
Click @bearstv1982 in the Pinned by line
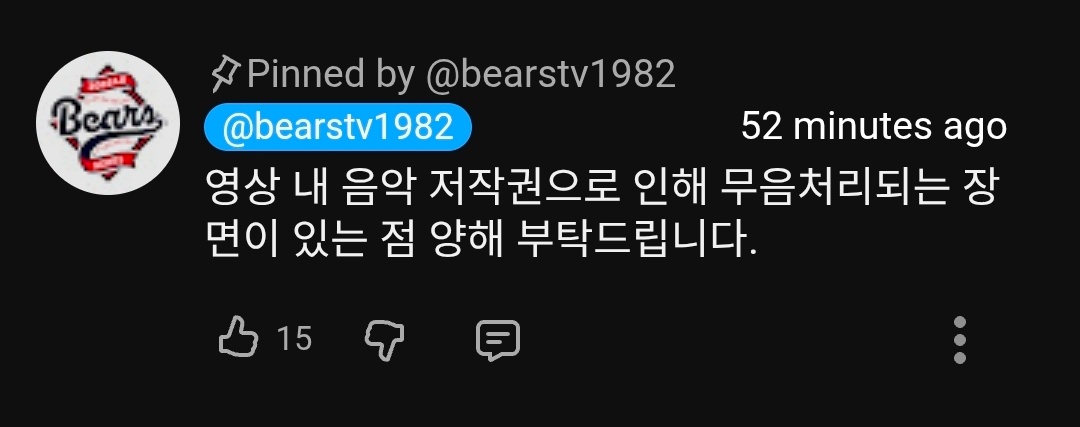551,74
